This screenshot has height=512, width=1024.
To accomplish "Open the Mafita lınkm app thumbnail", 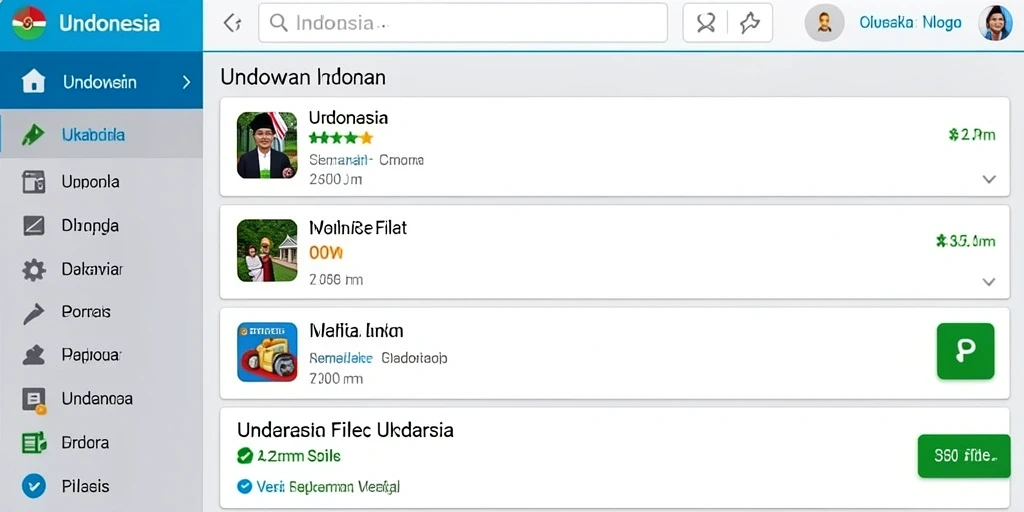I will point(266,352).
